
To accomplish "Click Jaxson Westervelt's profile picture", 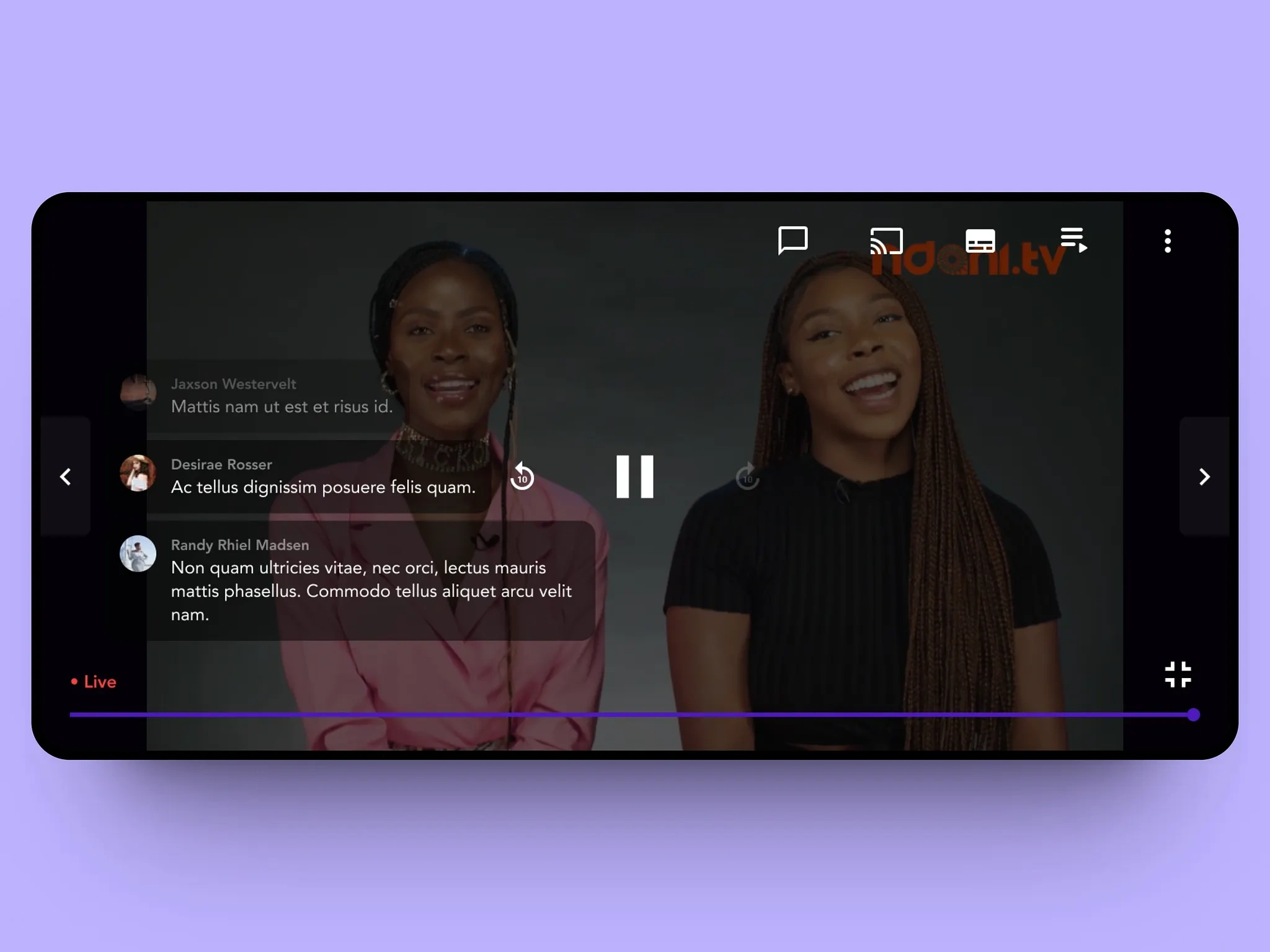I will (138, 392).
